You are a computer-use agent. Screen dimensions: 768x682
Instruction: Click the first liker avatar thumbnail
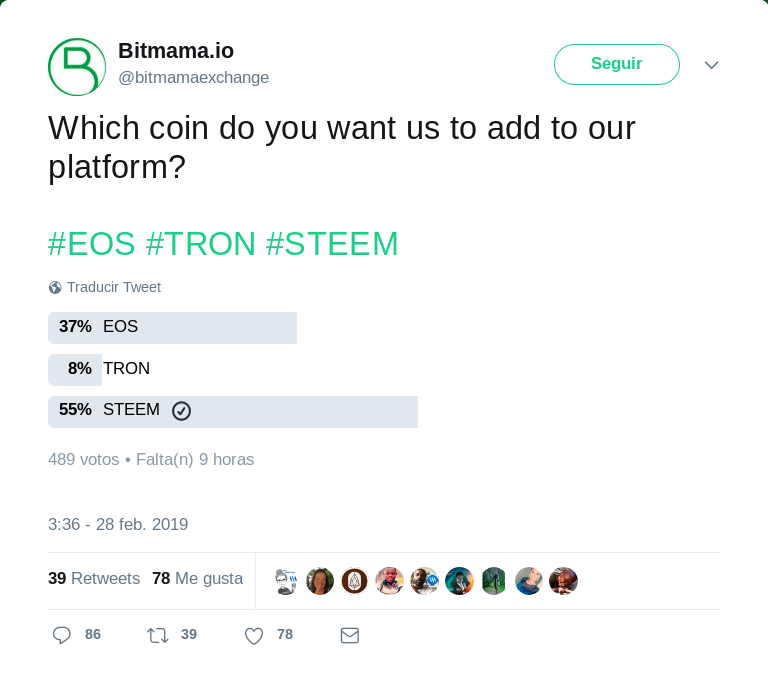pos(286,581)
